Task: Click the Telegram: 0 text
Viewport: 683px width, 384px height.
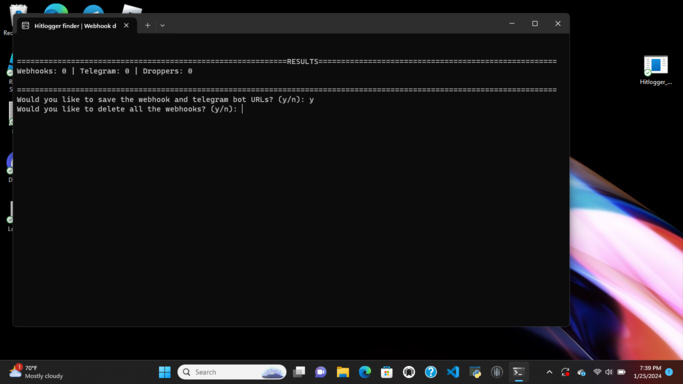Action: 105,71
